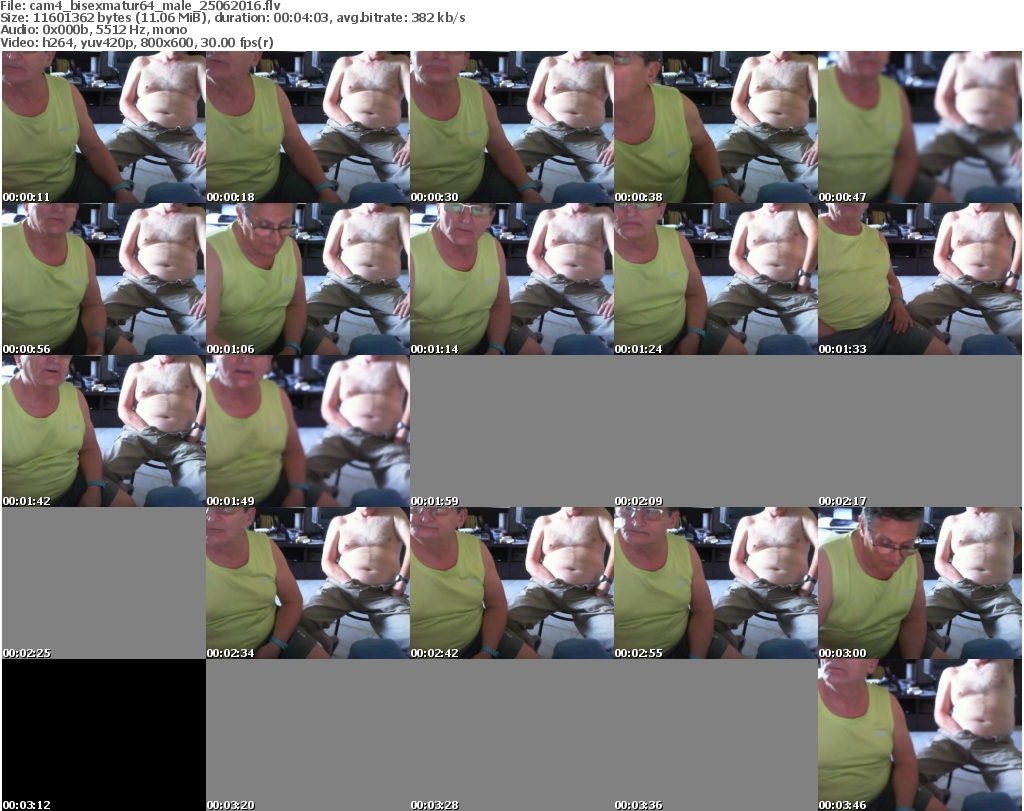Select the thumbnail timestamped 00:00:56
Viewport: 1024px width, 811px height.
click(104, 279)
